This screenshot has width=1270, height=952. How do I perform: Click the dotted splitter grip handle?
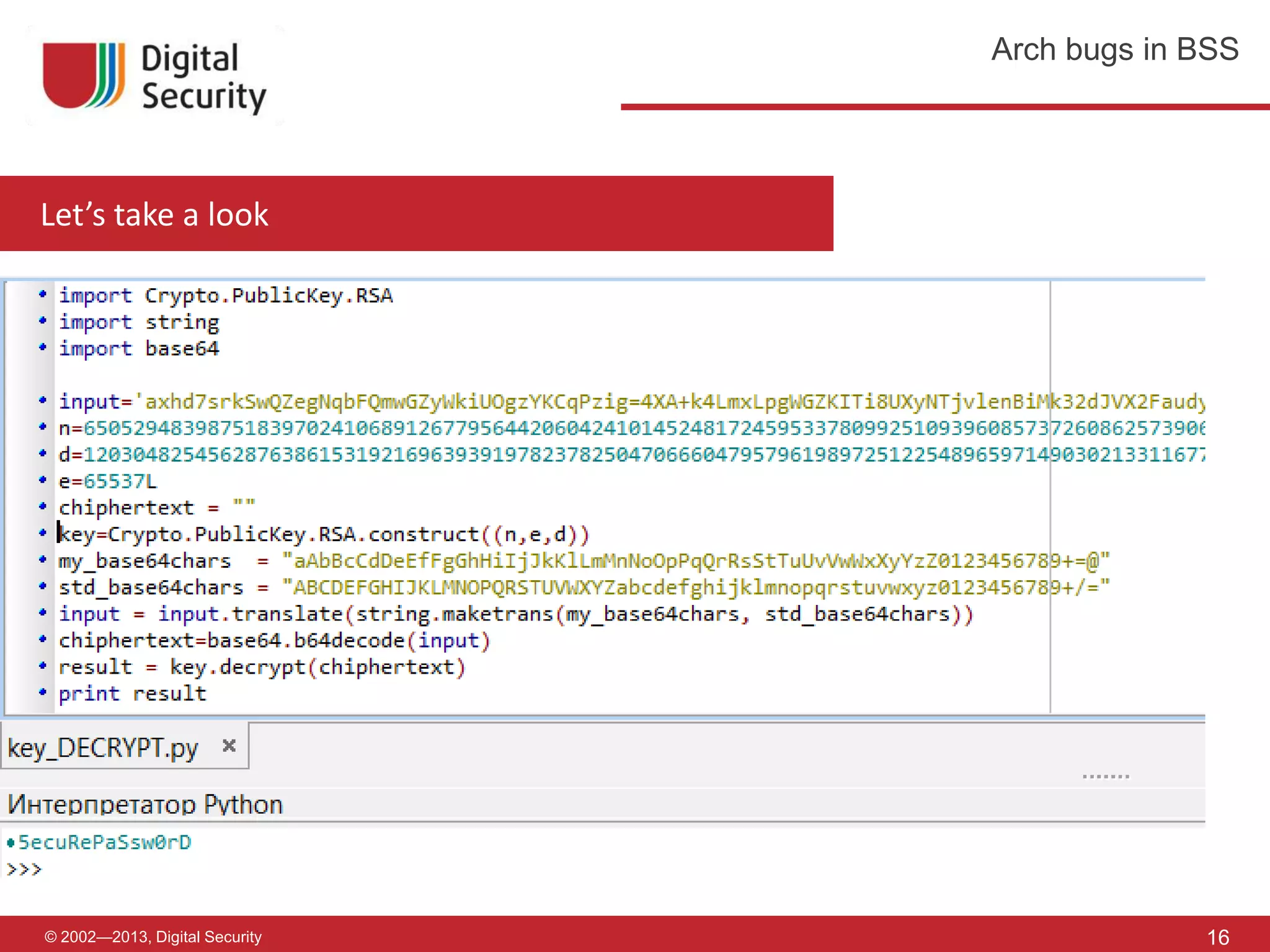[x=1106, y=776]
